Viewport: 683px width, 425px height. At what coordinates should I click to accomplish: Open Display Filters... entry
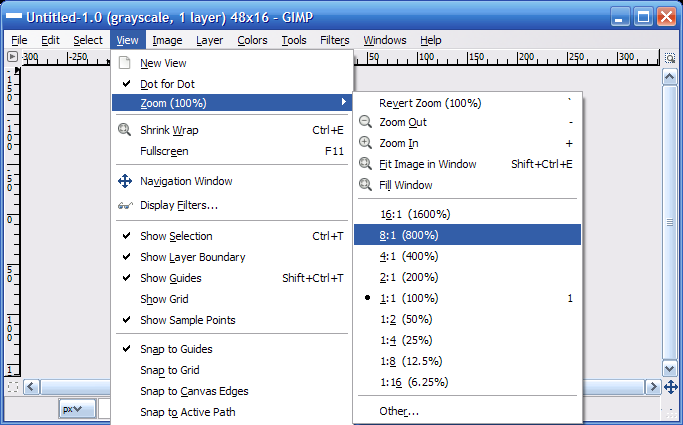(232, 205)
